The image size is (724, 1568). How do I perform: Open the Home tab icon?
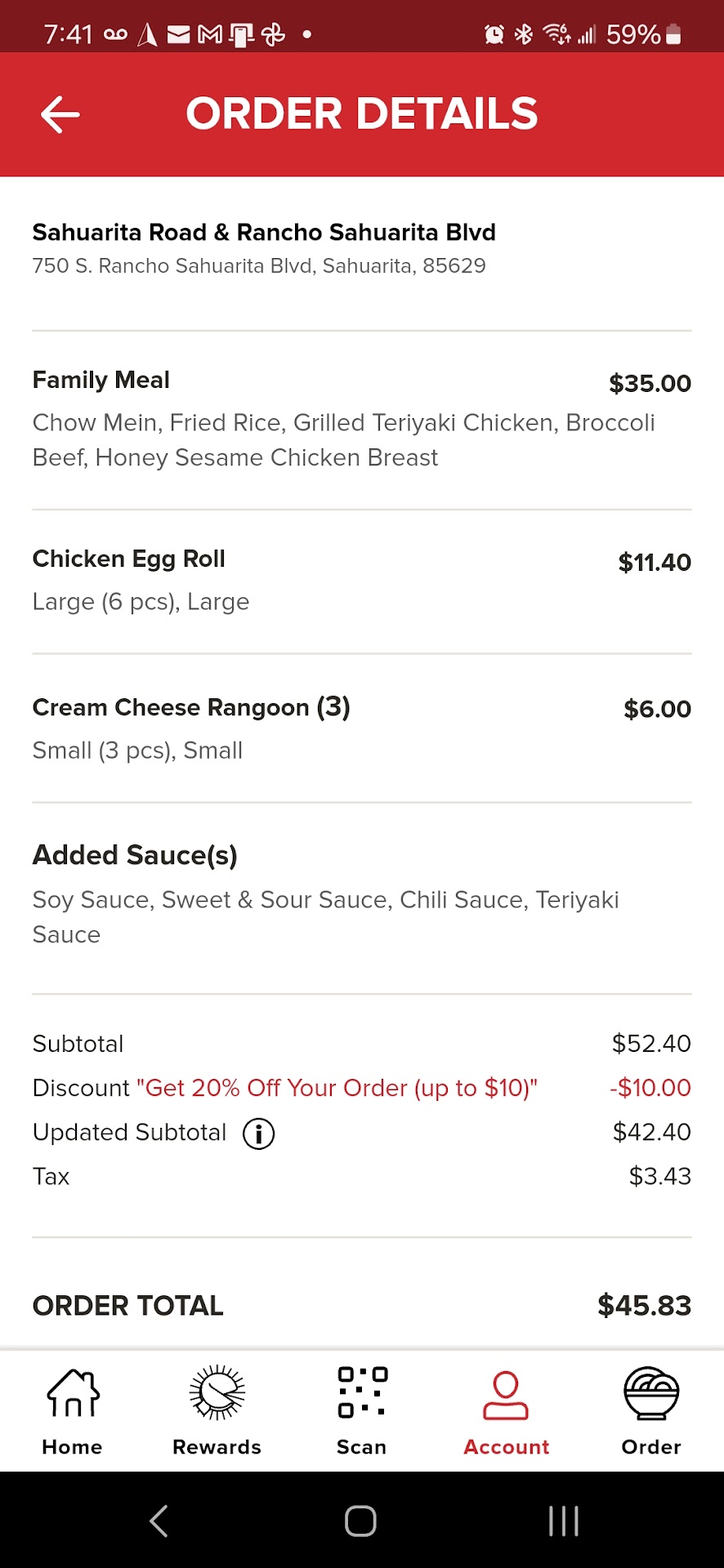[x=73, y=1393]
